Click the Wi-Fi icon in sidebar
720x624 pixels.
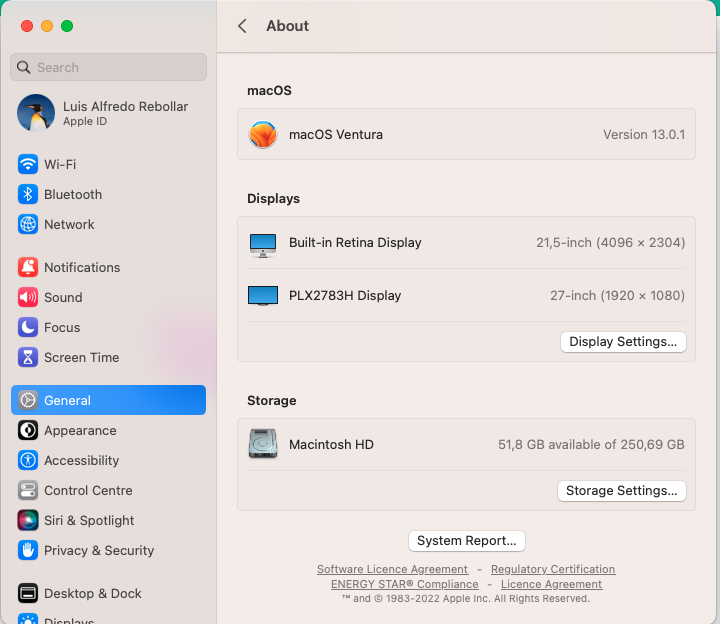pyautogui.click(x=28, y=164)
